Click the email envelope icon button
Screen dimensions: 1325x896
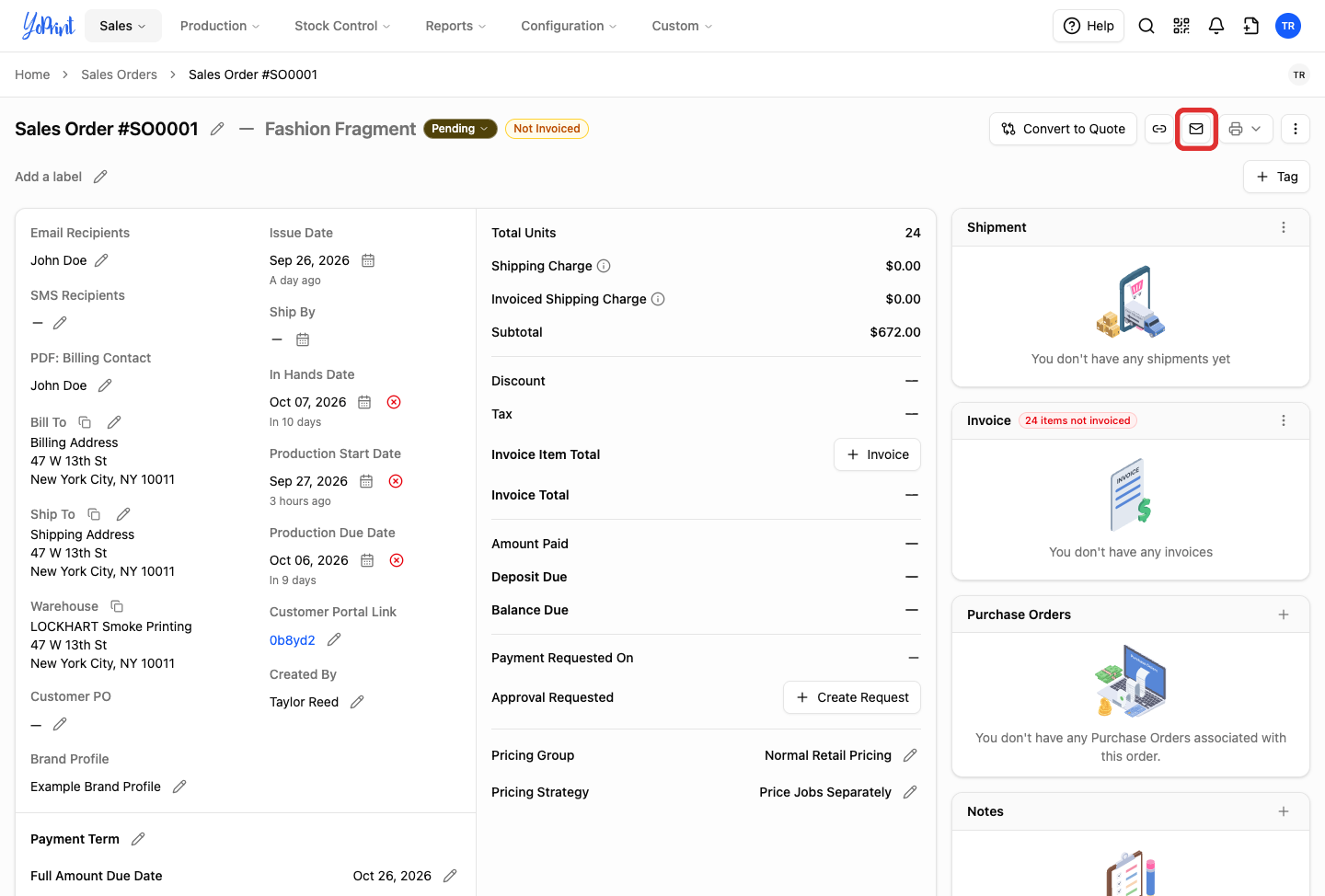coord(1196,129)
